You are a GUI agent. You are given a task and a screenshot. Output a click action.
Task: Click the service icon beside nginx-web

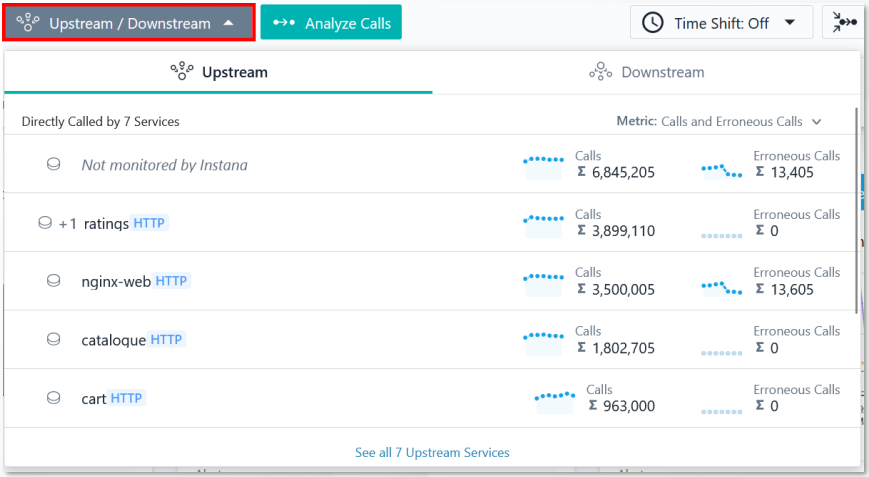(x=53, y=281)
